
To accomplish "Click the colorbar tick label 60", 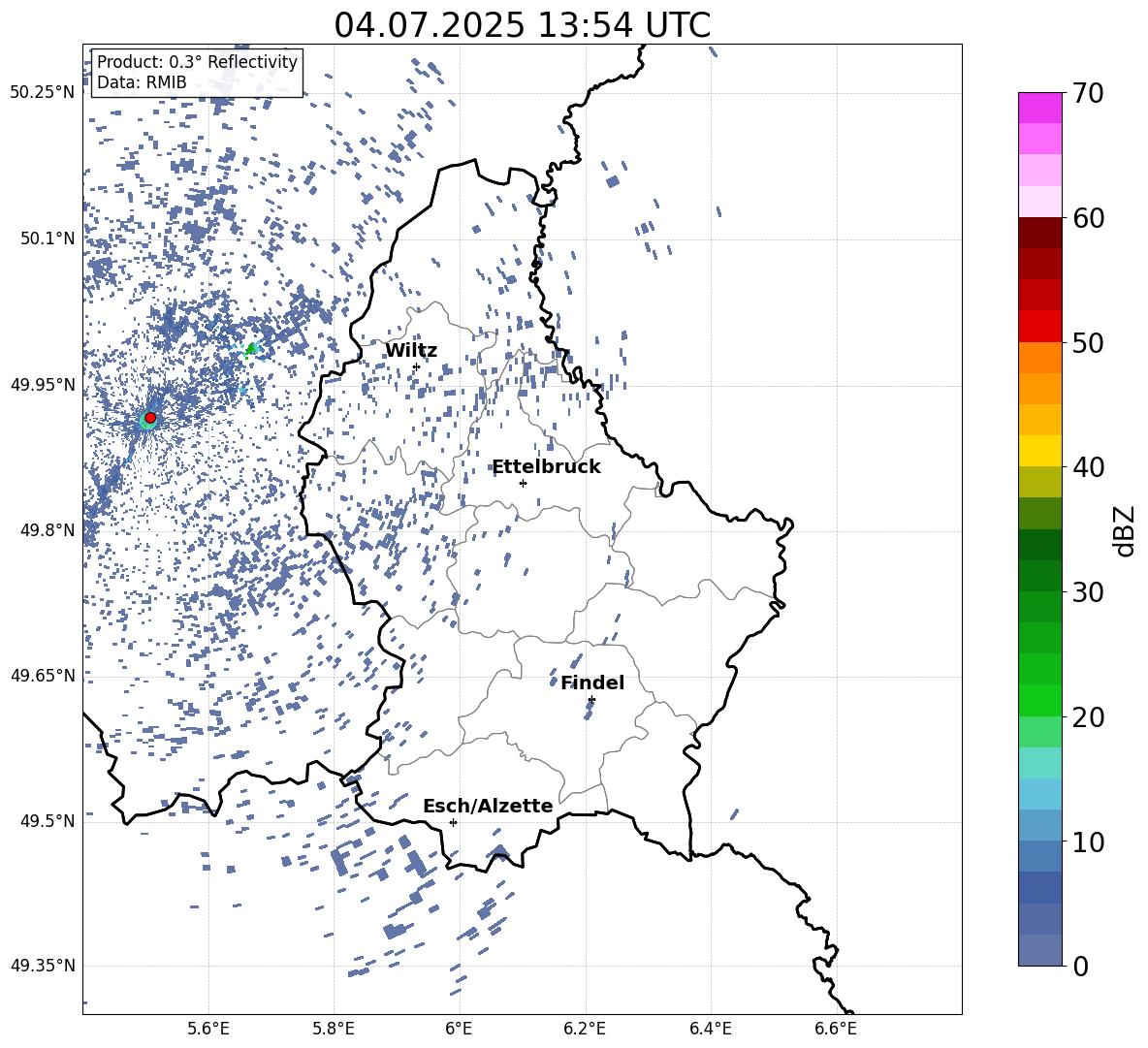I will tap(1088, 218).
